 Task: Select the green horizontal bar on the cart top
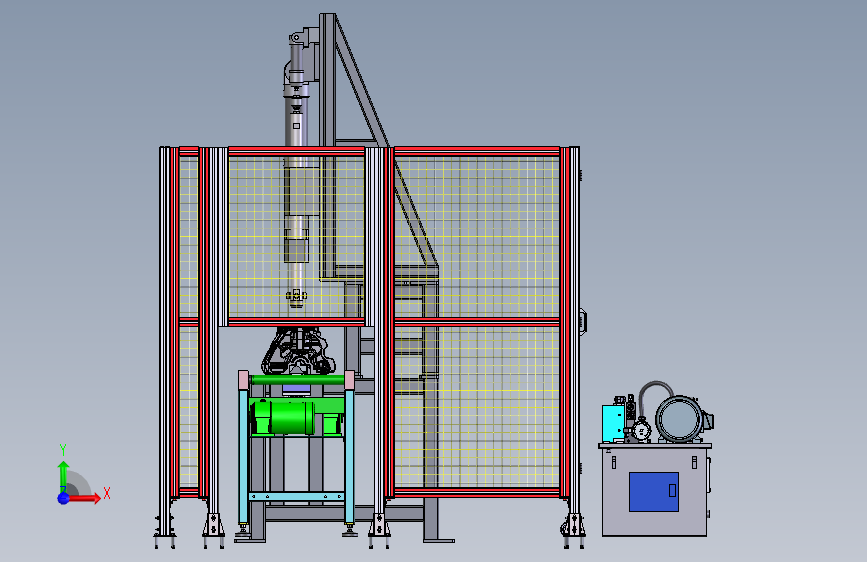tap(297, 379)
